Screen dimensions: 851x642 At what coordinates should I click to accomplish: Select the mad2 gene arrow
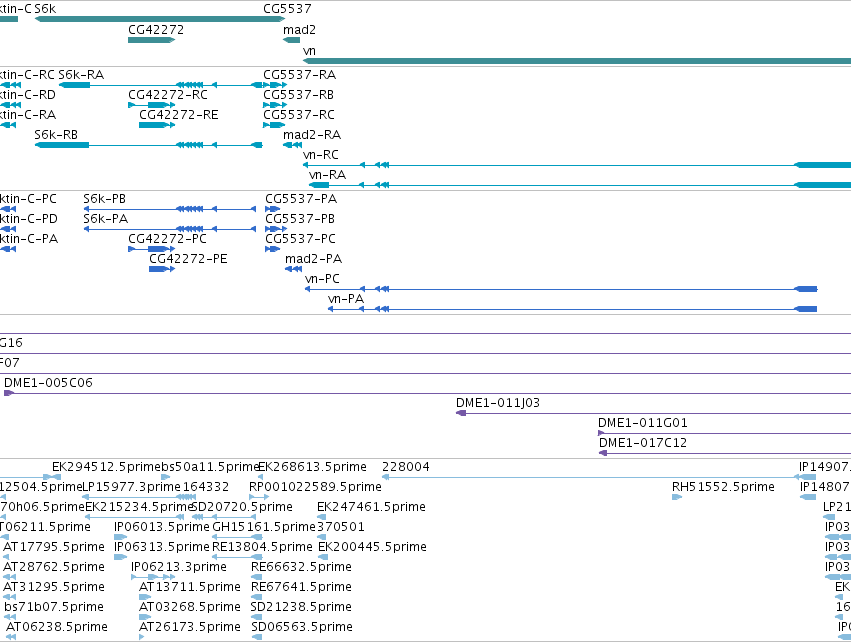click(x=291, y=40)
